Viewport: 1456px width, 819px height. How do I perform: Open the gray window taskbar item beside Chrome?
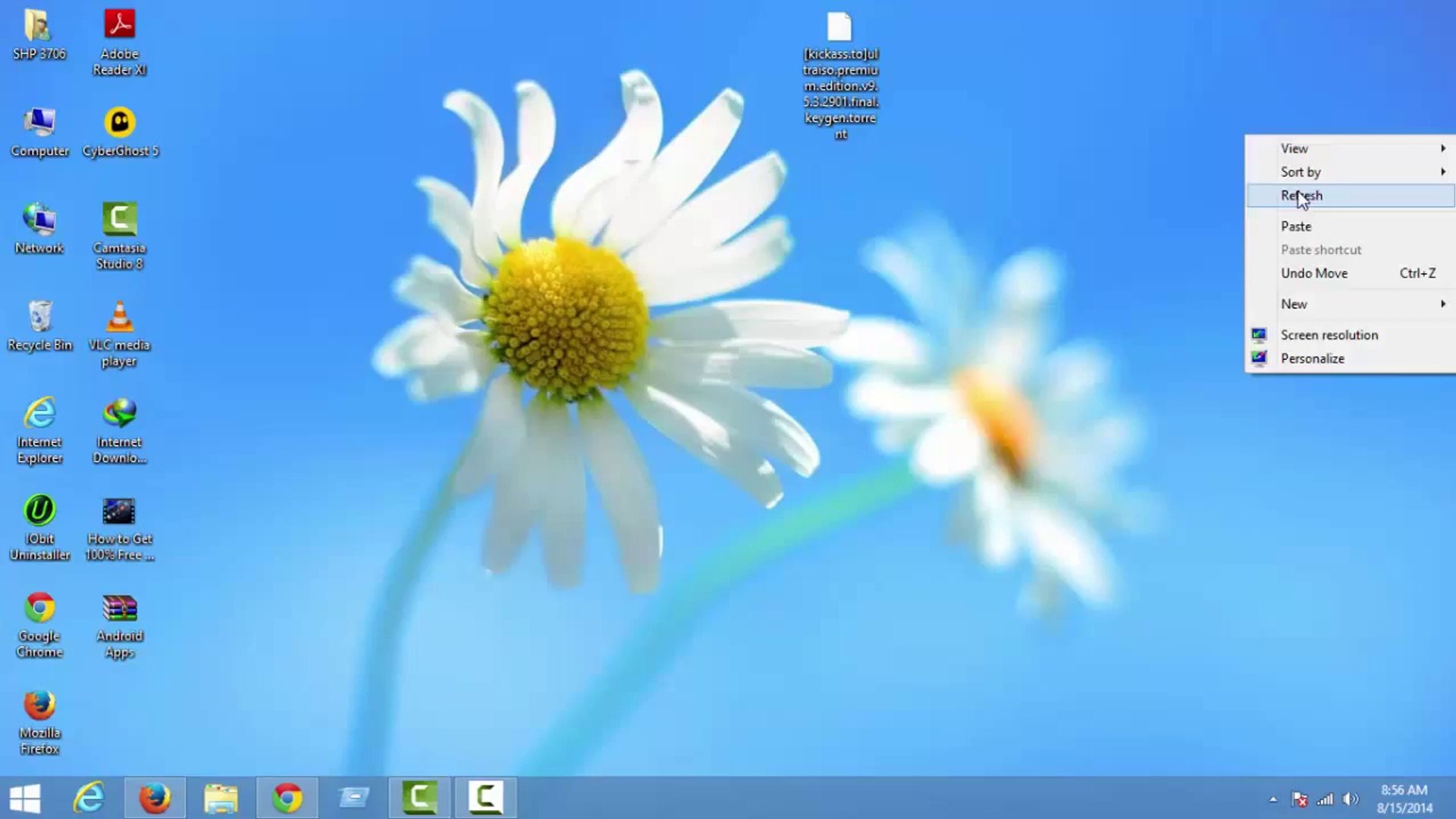coord(353,798)
